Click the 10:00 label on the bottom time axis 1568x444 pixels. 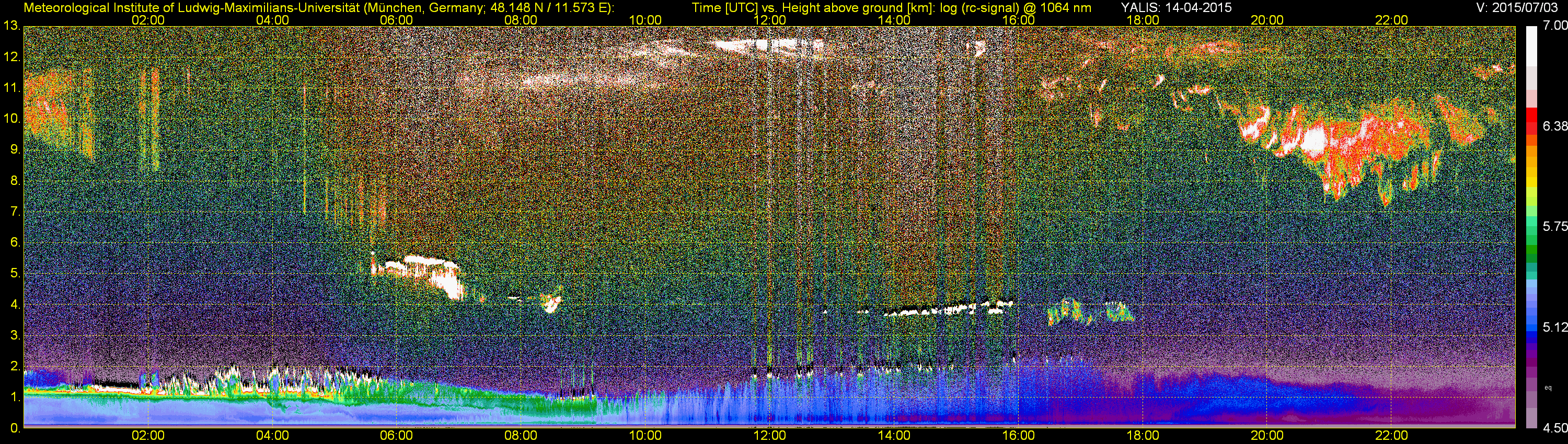pos(645,436)
